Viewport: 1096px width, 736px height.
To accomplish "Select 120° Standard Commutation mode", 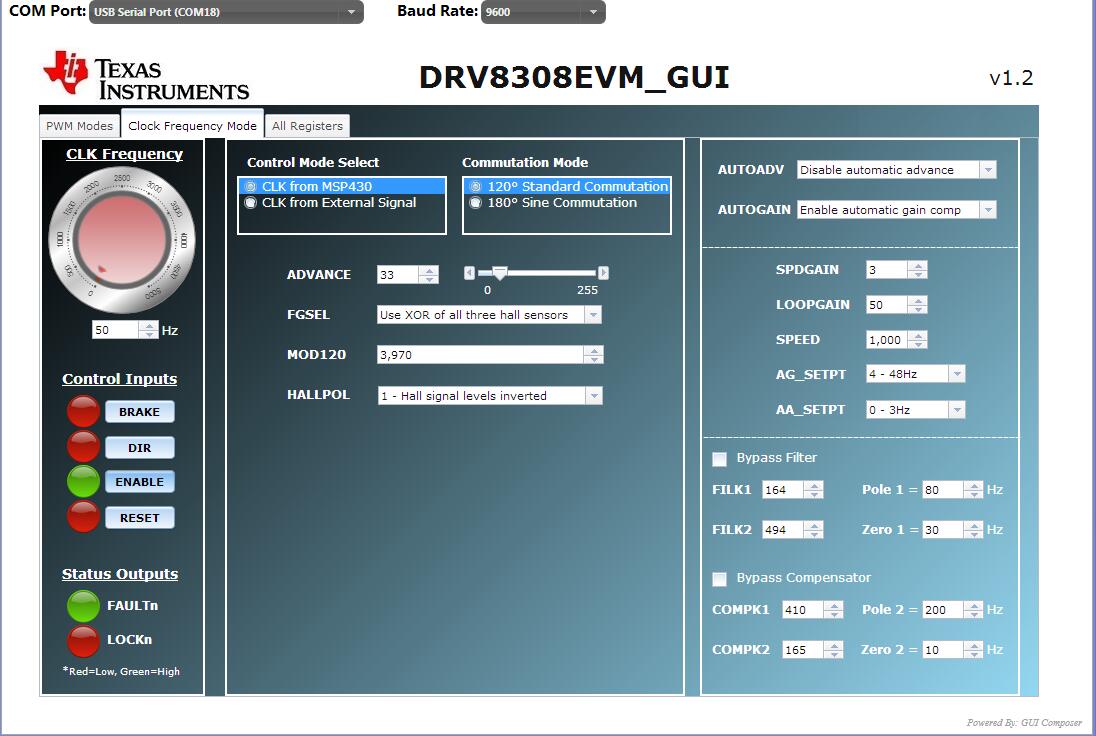I will [567, 187].
